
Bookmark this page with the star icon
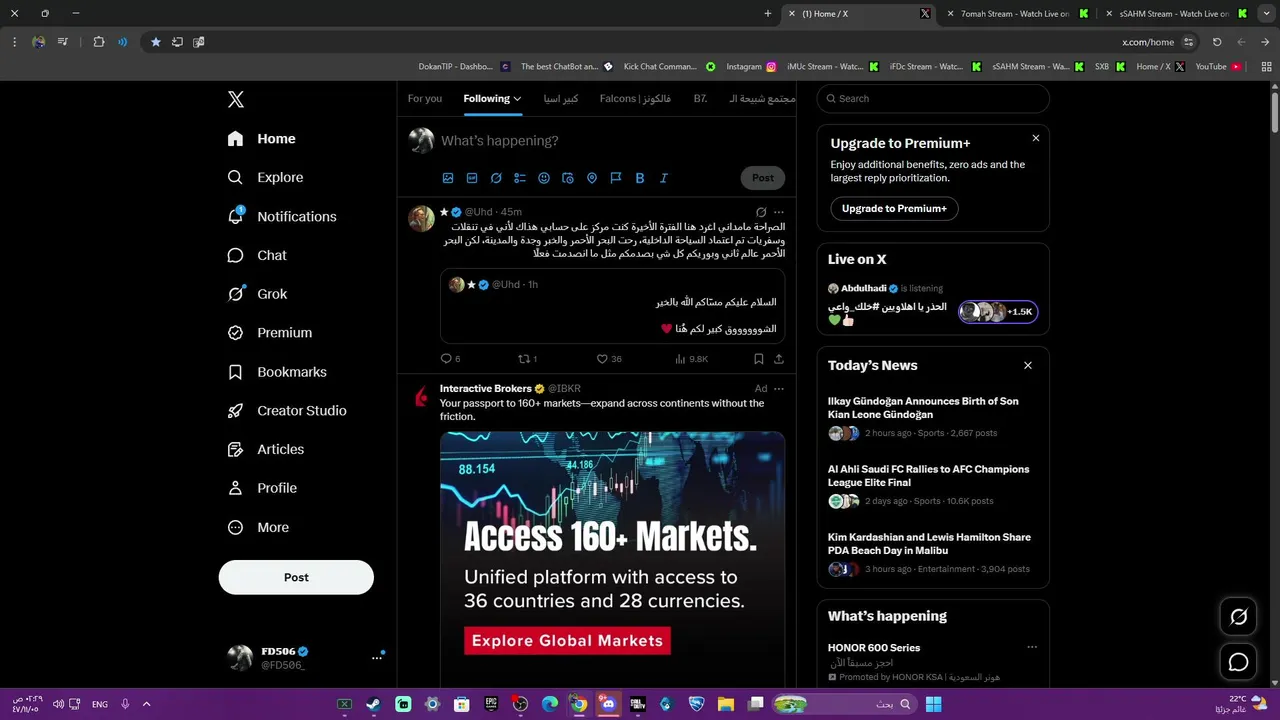pos(156,42)
